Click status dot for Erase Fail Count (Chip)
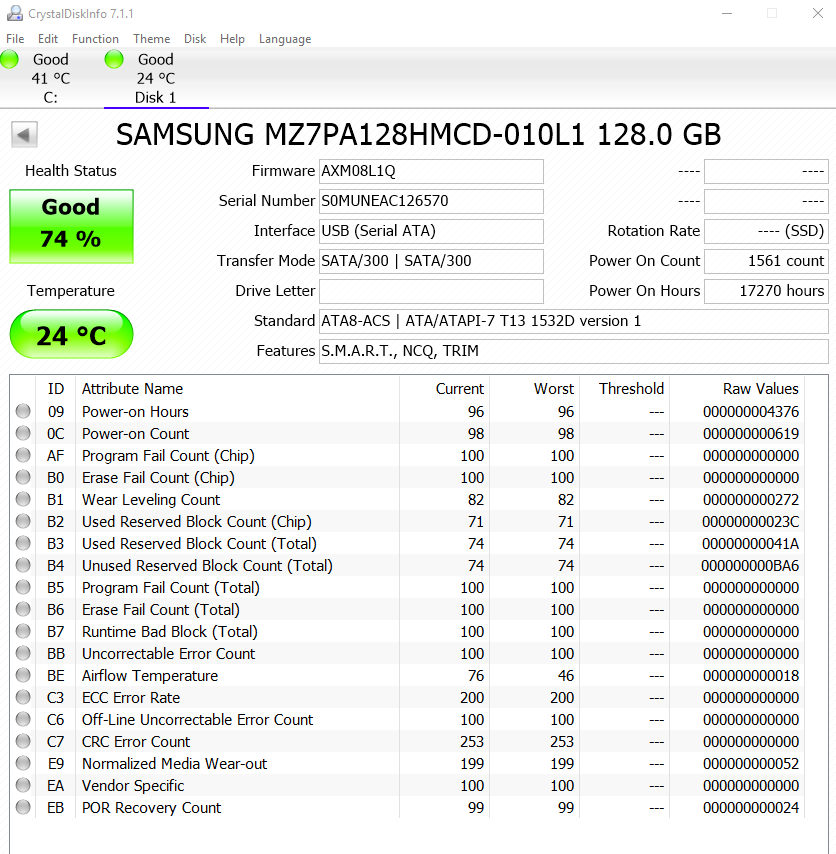 click(23, 477)
